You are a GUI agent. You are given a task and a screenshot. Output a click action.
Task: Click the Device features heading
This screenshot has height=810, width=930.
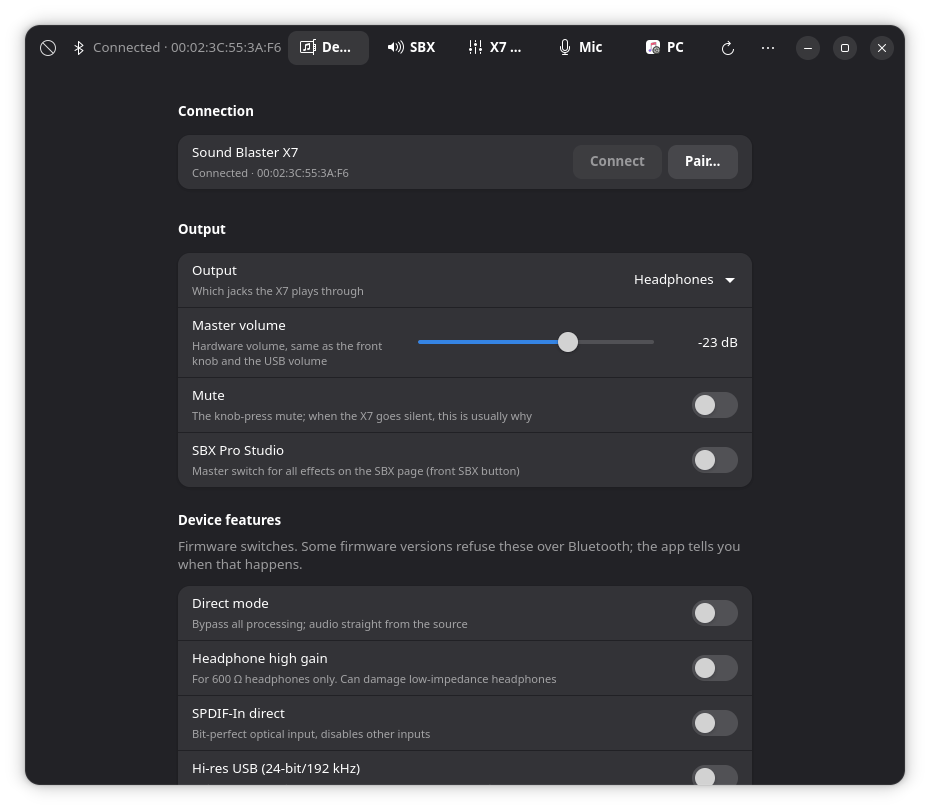(230, 520)
